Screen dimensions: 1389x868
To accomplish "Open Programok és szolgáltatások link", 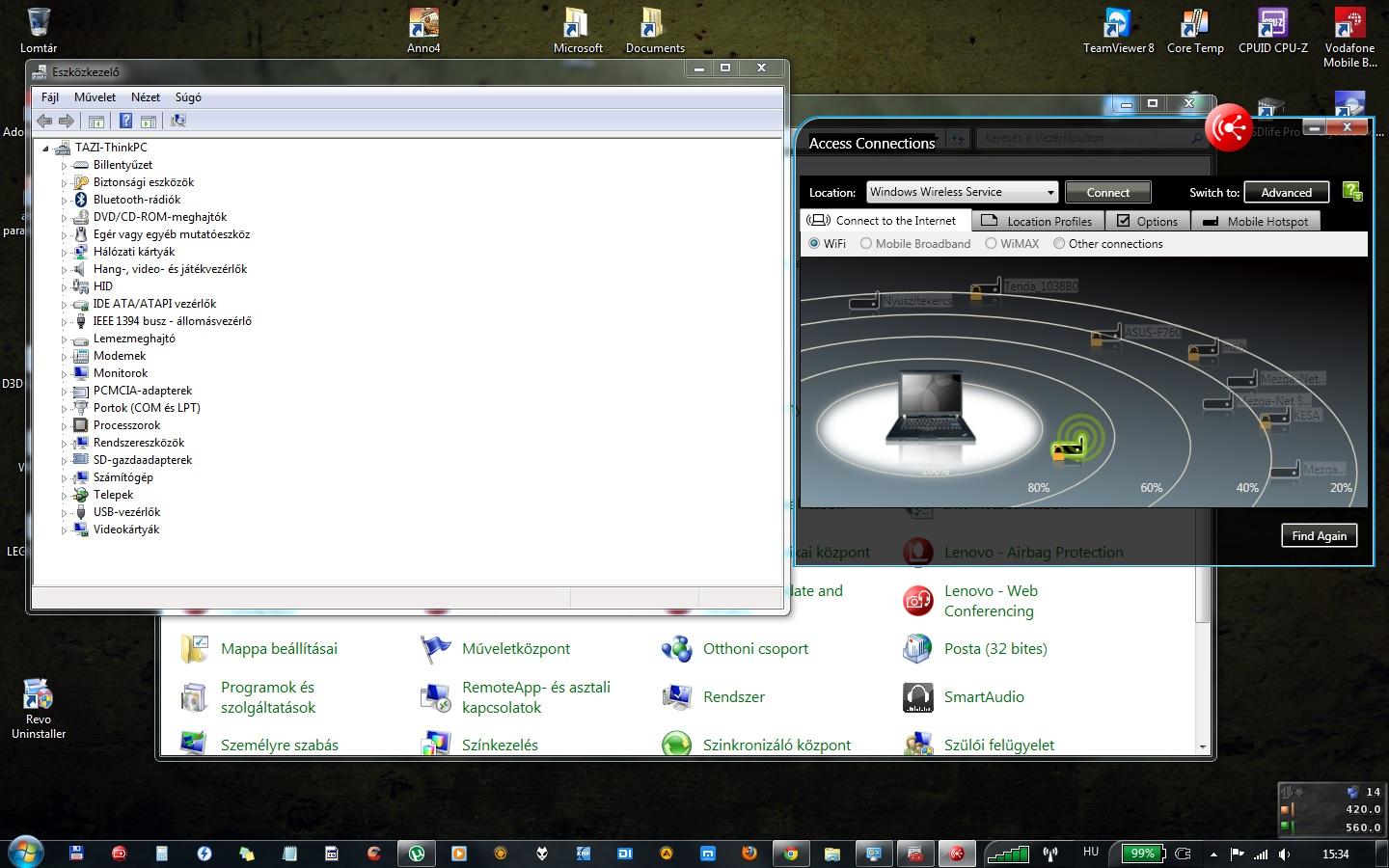I will pyautogui.click(x=268, y=696).
